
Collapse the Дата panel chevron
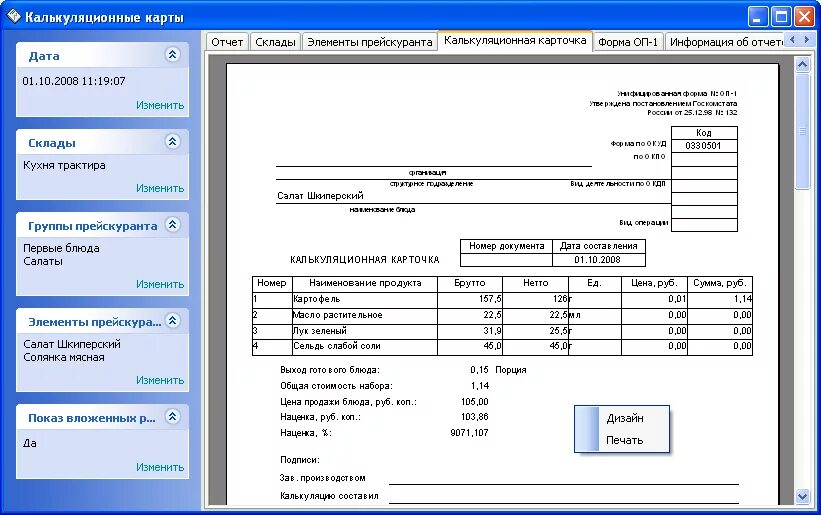[172, 54]
